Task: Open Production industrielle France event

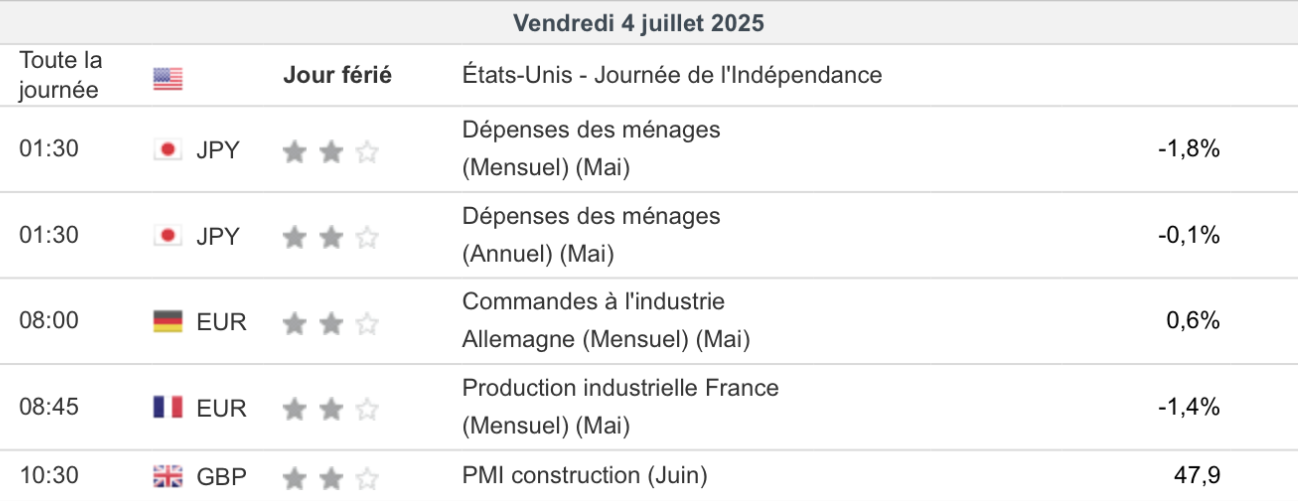Action: click(x=619, y=407)
